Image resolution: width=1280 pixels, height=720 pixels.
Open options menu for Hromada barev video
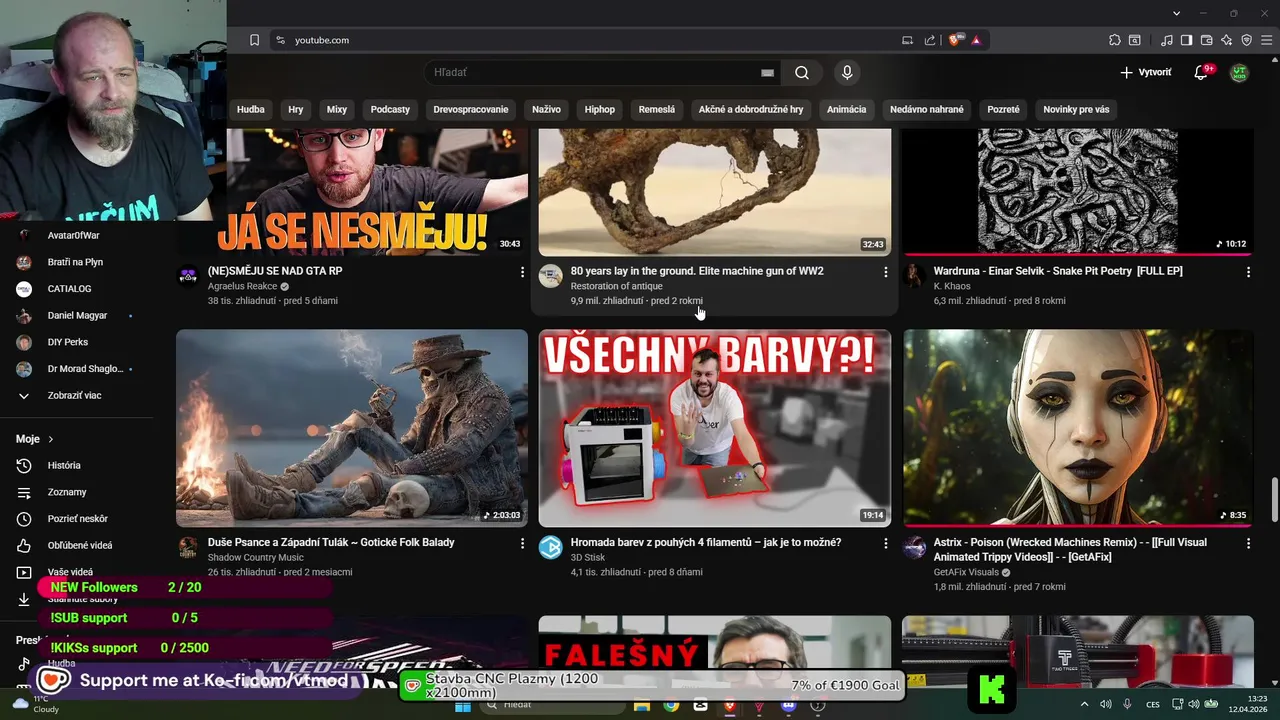[885, 543]
